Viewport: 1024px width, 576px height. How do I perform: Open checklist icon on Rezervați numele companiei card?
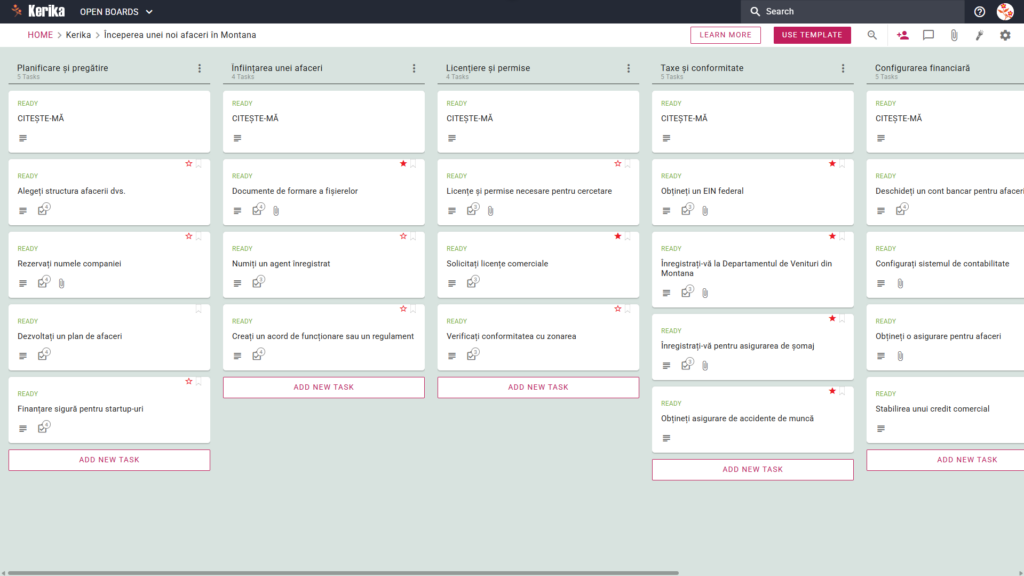pos(43,282)
